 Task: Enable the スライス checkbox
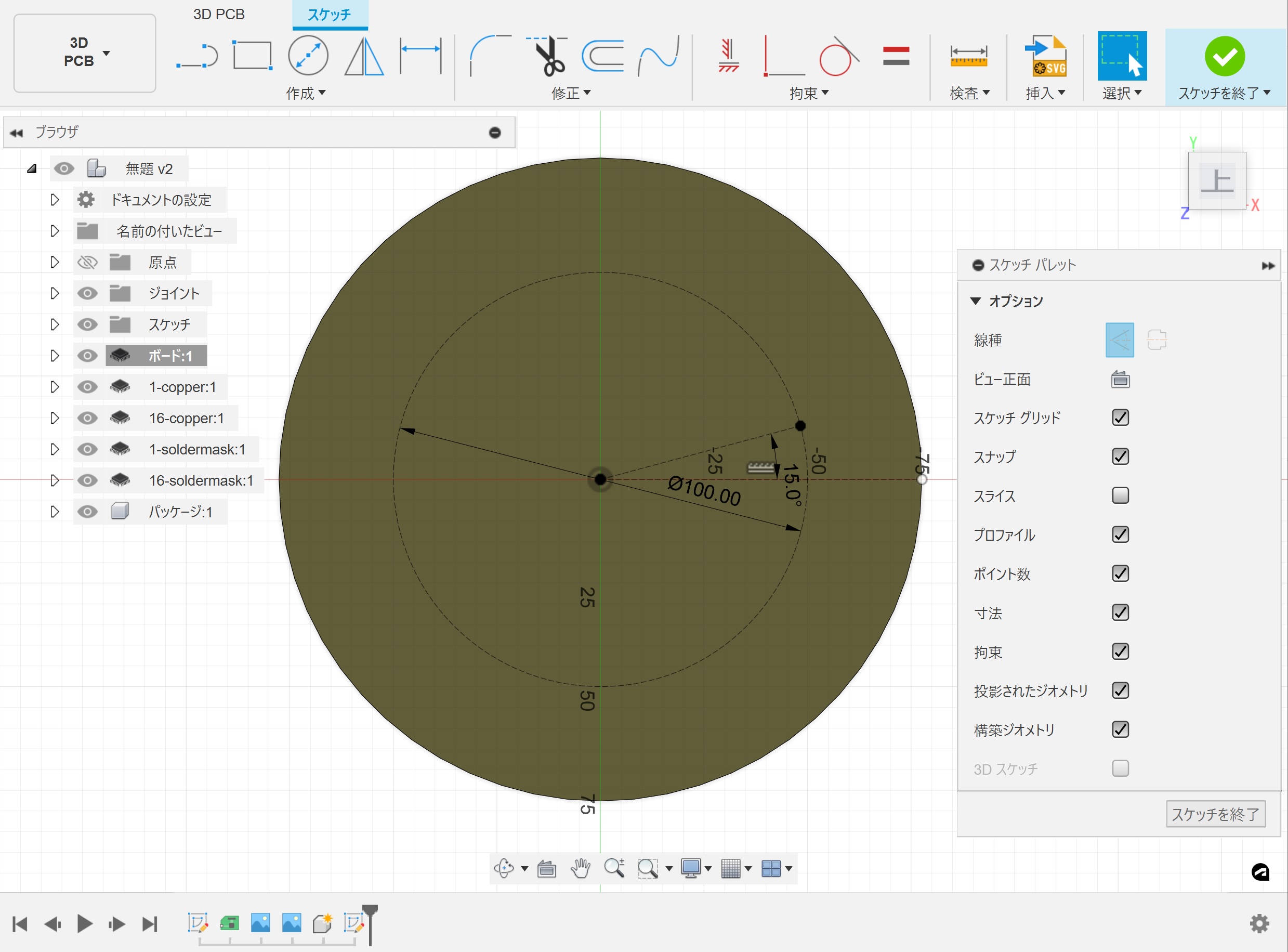1120,495
